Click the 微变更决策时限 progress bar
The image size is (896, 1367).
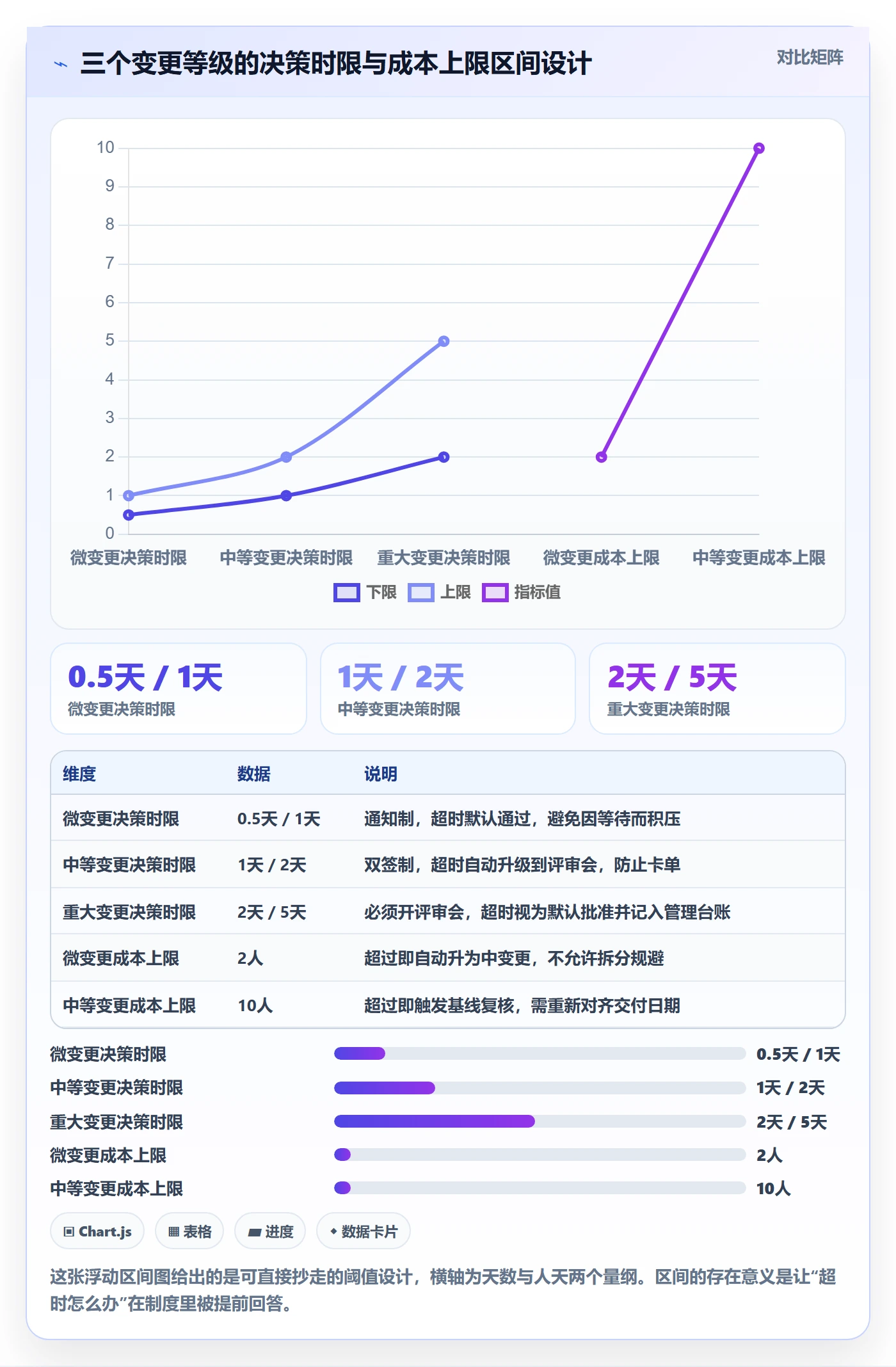(540, 1053)
